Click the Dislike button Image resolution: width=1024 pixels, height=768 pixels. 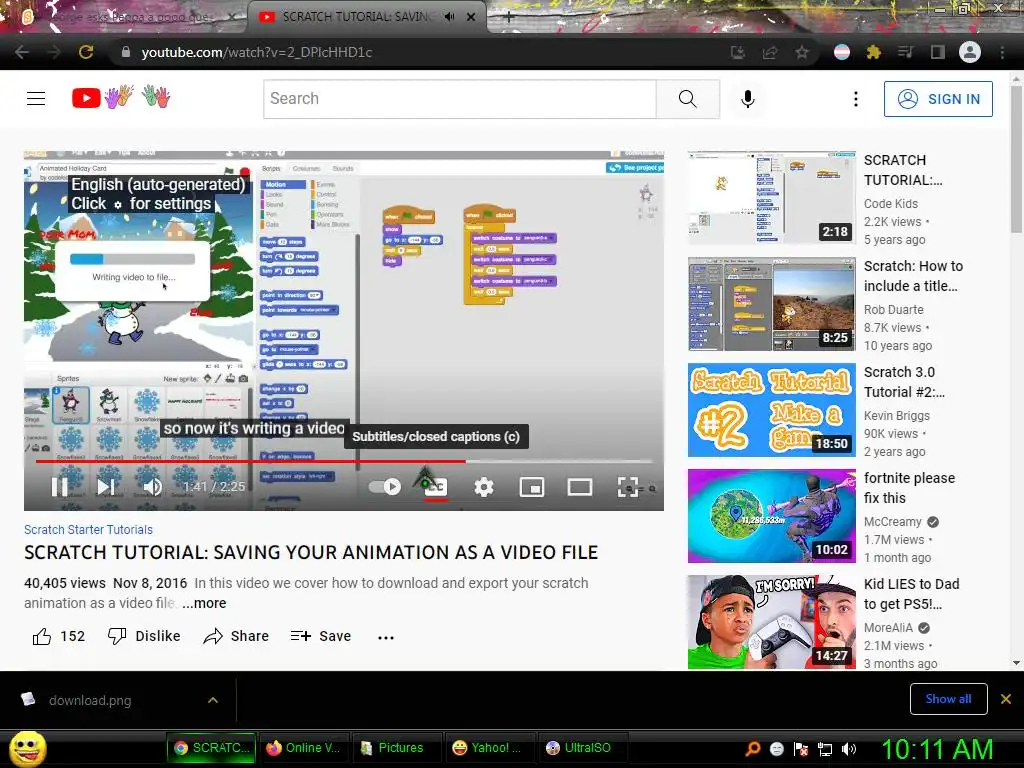point(144,636)
